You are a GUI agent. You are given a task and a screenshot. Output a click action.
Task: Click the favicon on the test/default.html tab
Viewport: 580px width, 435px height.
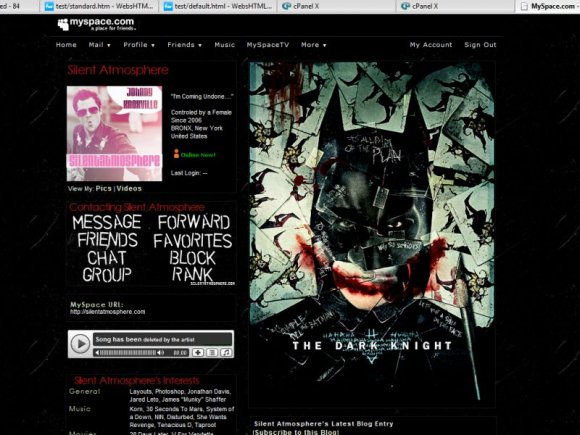tap(168, 6)
